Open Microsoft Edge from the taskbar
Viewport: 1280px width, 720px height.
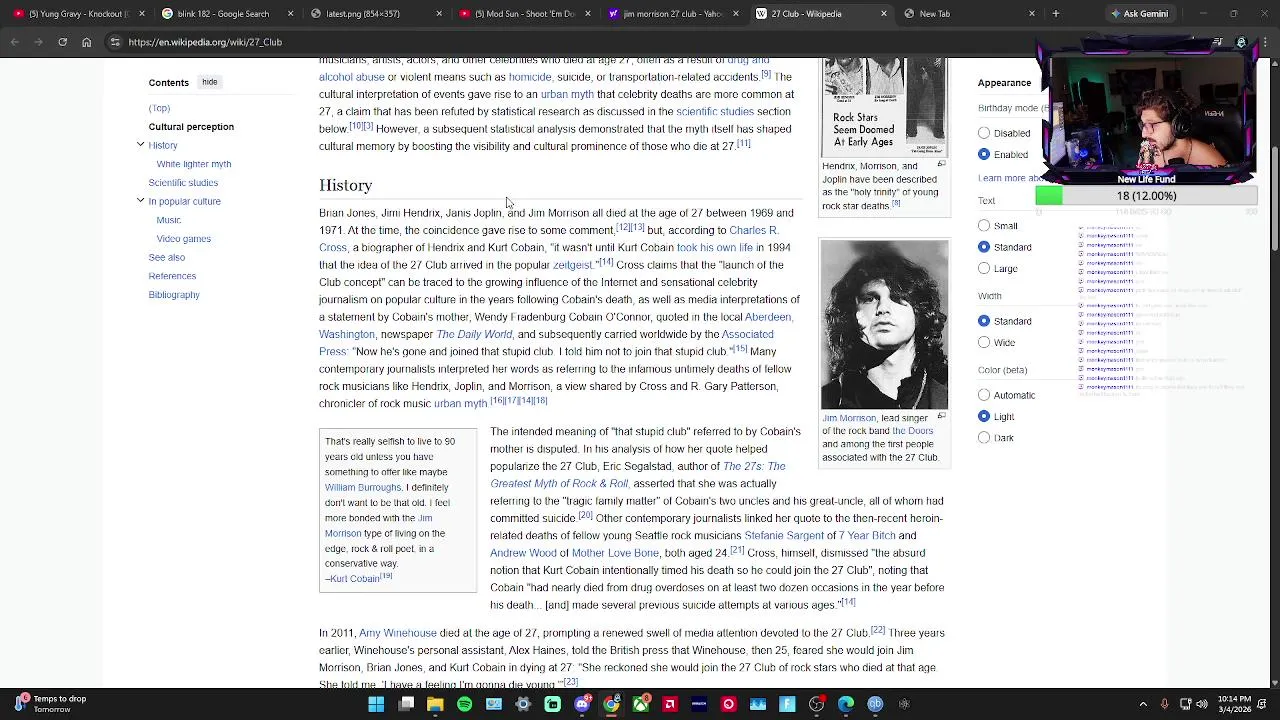point(846,704)
